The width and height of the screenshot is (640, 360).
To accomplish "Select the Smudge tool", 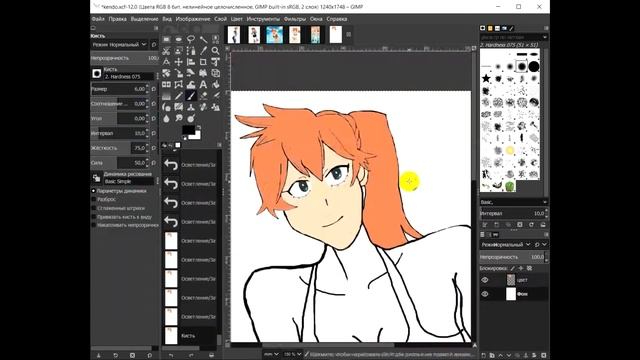I will point(178,118).
